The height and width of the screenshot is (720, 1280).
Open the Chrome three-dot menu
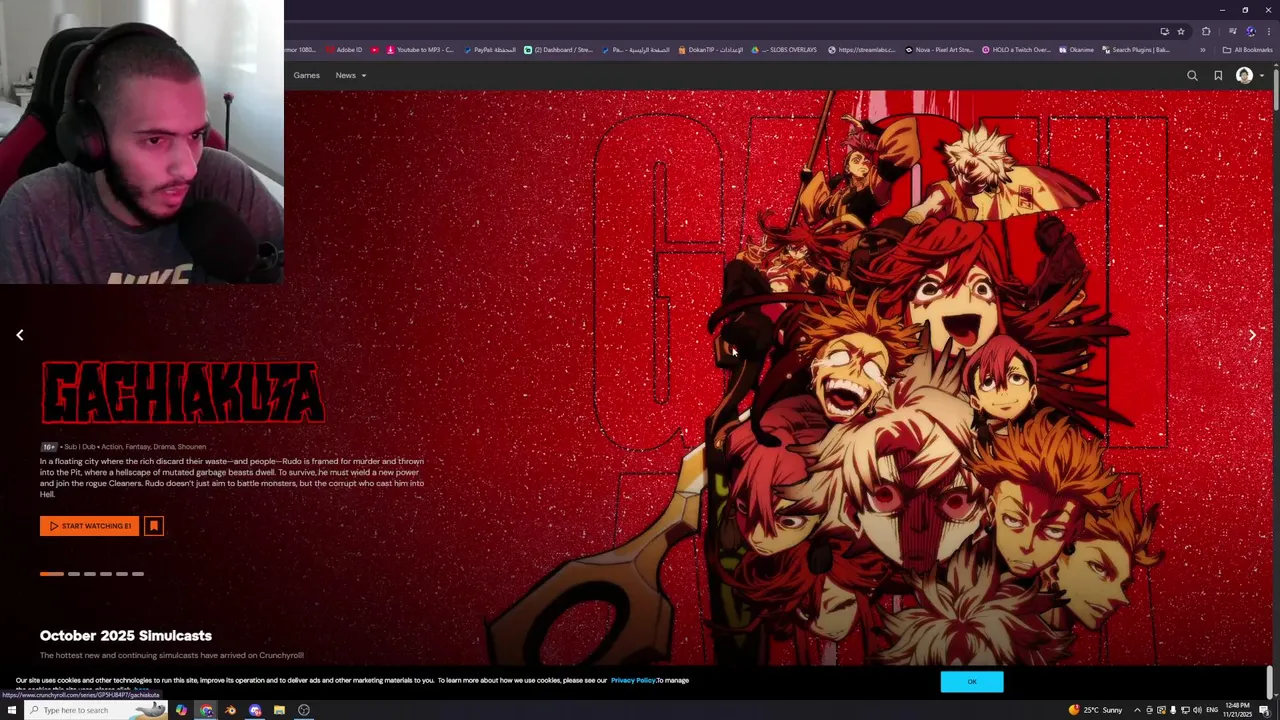1268,31
